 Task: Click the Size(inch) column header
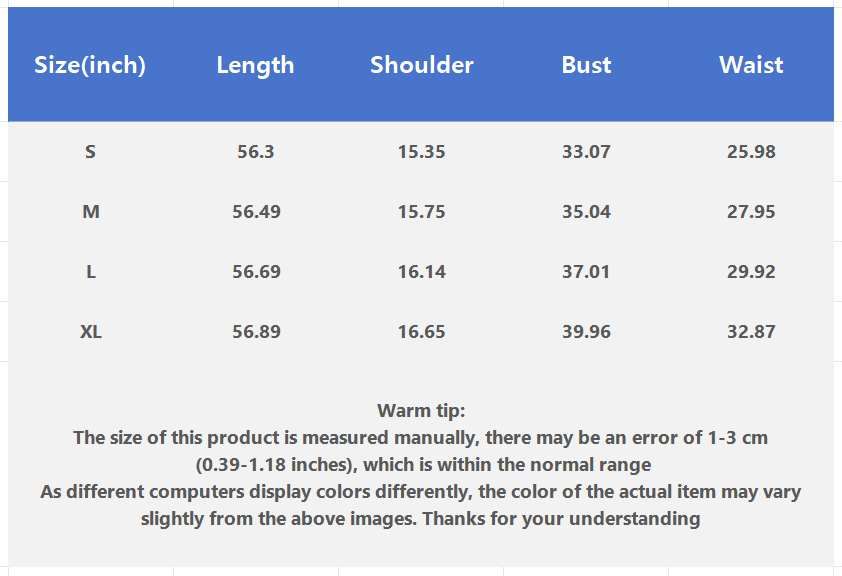pos(90,65)
